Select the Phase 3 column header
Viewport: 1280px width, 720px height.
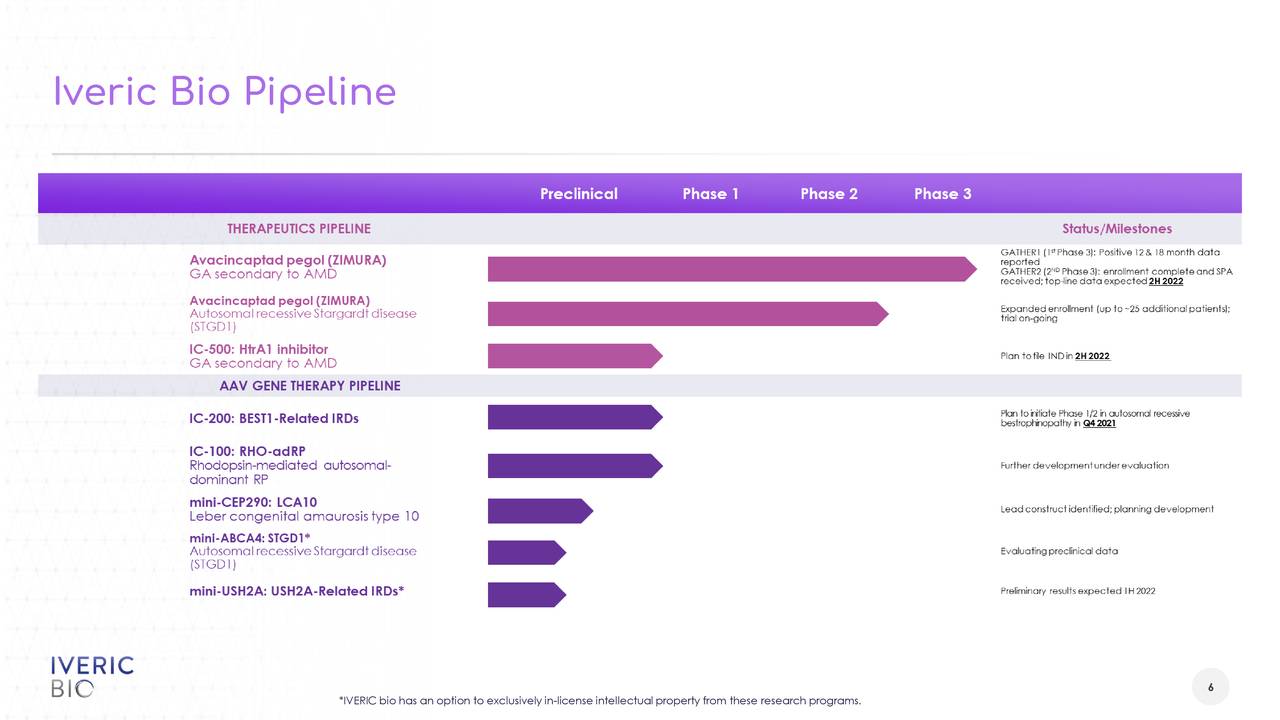pyautogui.click(x=942, y=194)
